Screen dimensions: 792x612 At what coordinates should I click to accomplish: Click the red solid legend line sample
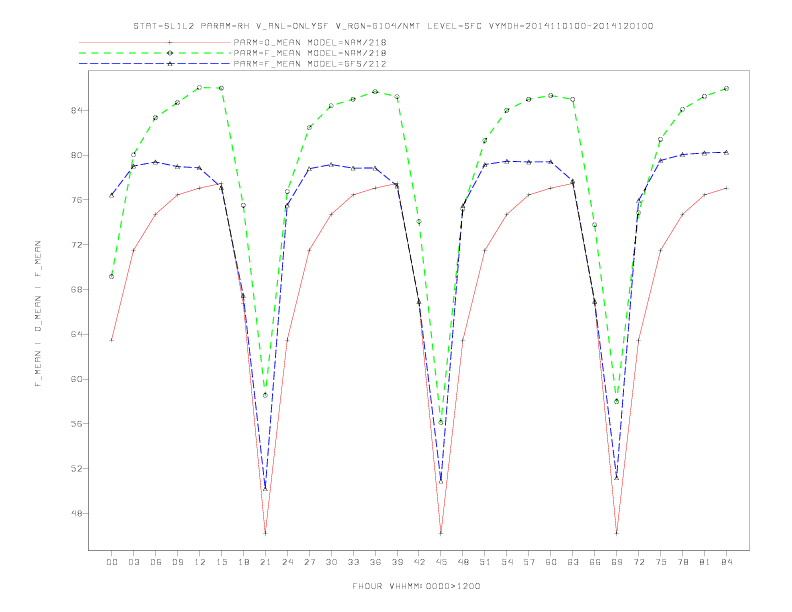[155, 42]
